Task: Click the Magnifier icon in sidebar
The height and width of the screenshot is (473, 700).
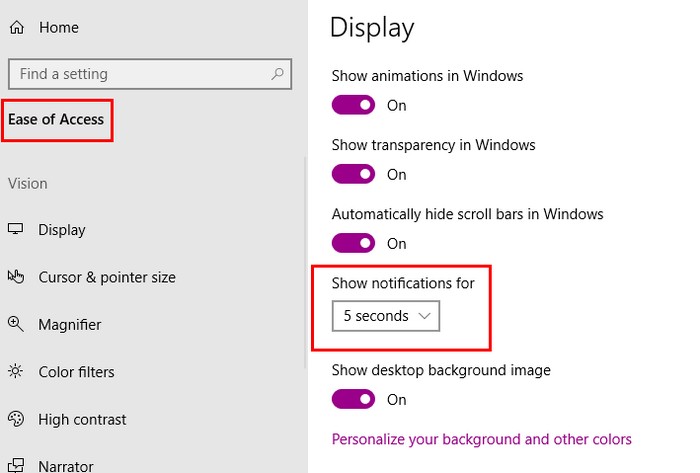Action: tap(16, 324)
